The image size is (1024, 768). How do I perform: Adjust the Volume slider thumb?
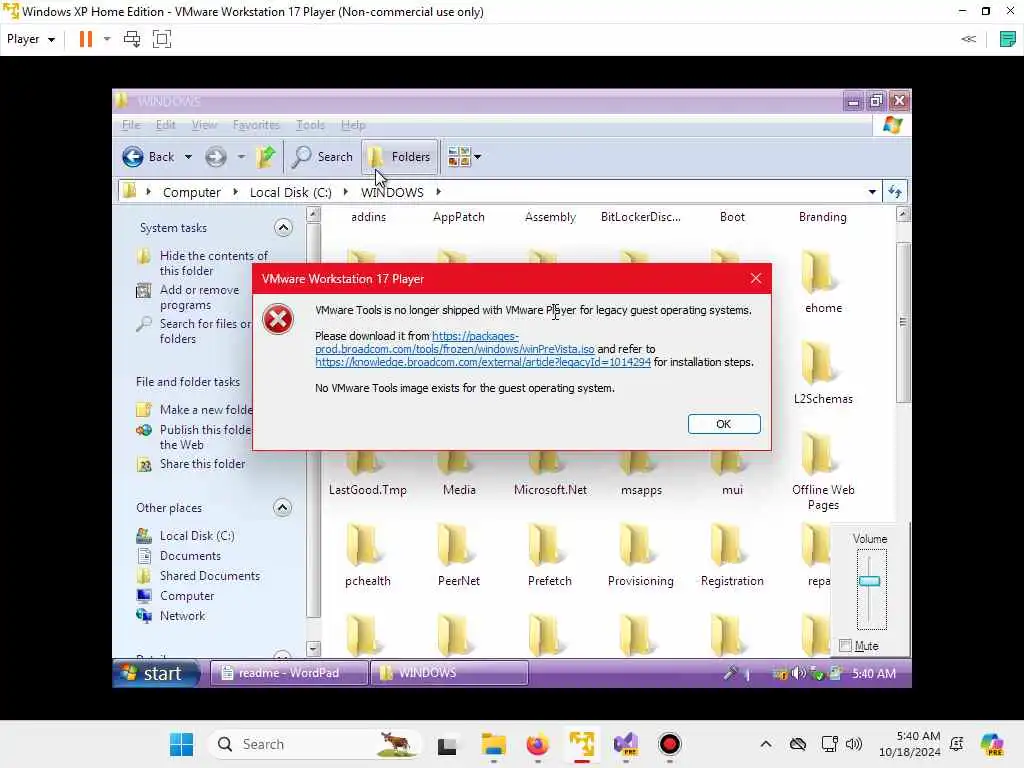[869, 581]
